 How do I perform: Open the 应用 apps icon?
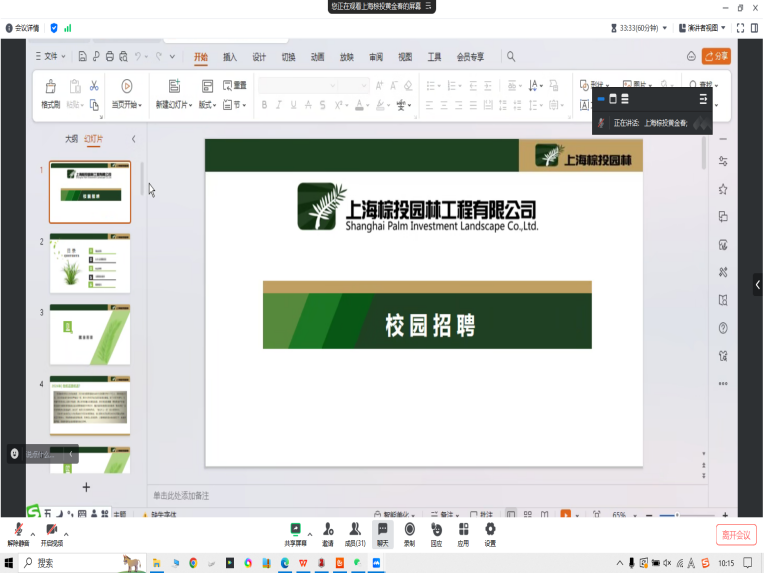coord(463,532)
